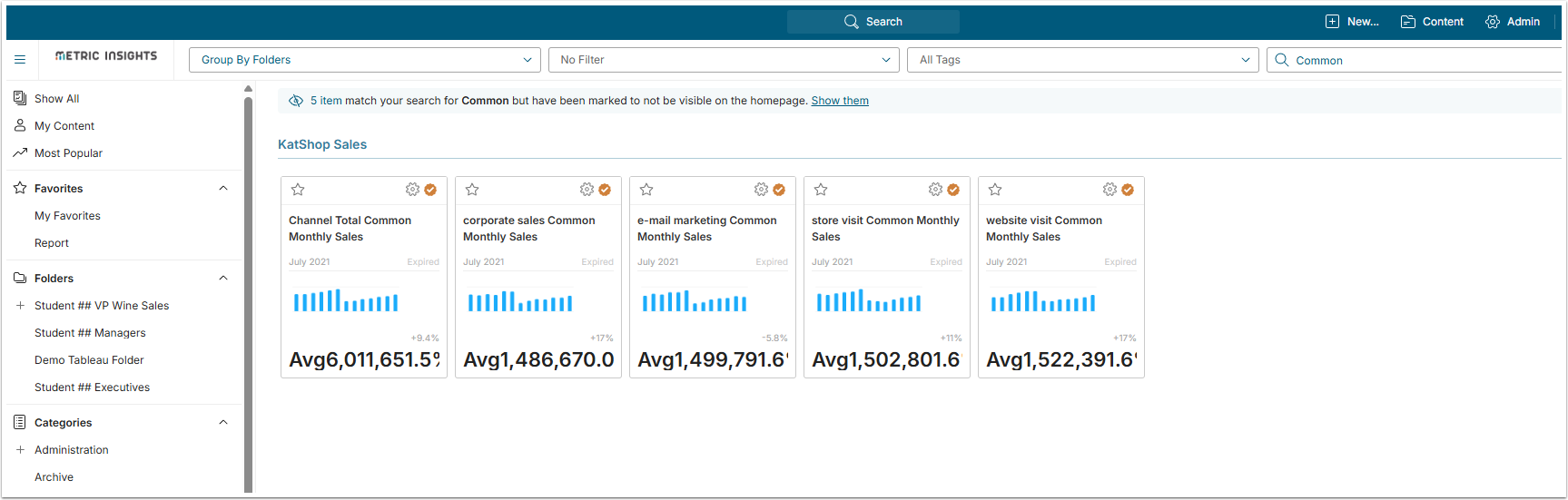Toggle favorite star on store visit tile
The width and height of the screenshot is (1568, 500).
821,190
